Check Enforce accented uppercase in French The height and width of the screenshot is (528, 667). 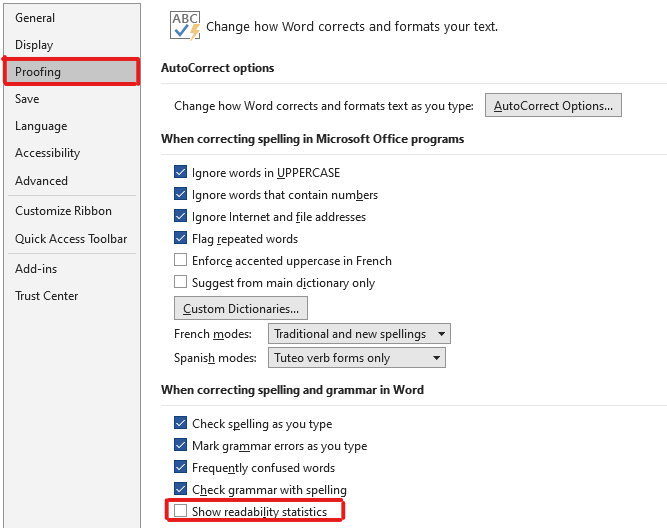click(x=180, y=260)
